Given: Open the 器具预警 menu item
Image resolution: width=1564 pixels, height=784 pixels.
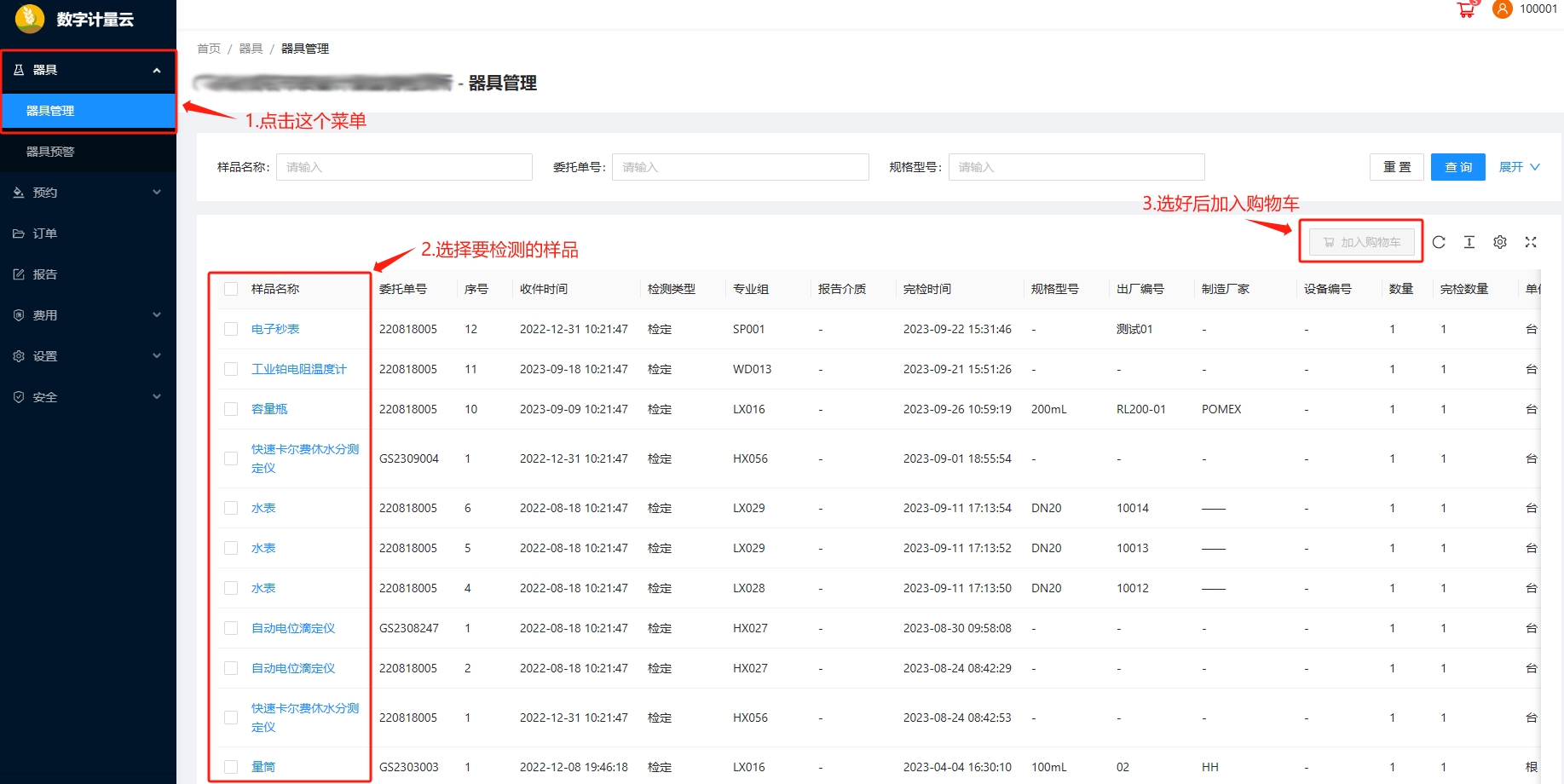Looking at the screenshot, I should [x=50, y=152].
